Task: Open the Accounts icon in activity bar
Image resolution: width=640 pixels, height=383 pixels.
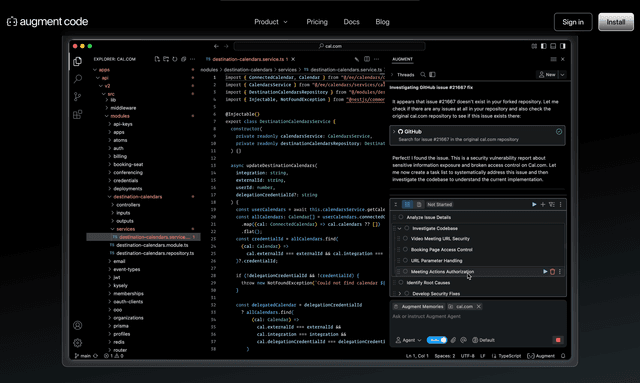Action: click(77, 325)
